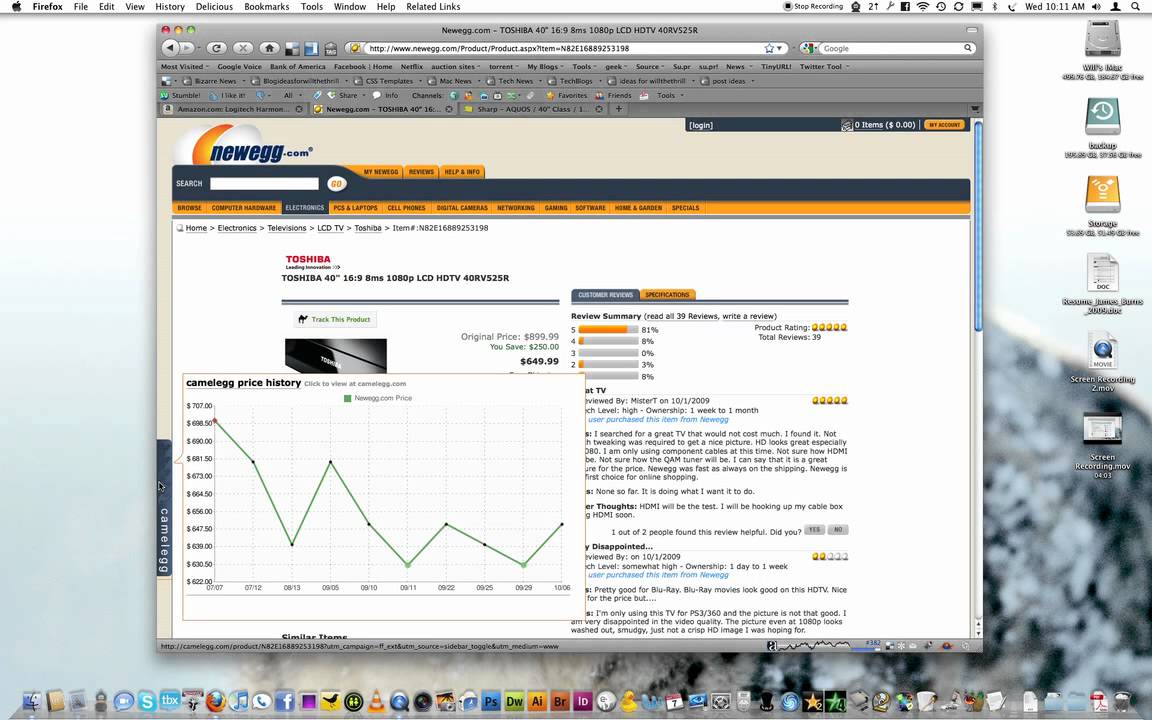The width and height of the screenshot is (1152, 720).
Task: Click 'read all 39 Reviews' link
Action: 682,316
